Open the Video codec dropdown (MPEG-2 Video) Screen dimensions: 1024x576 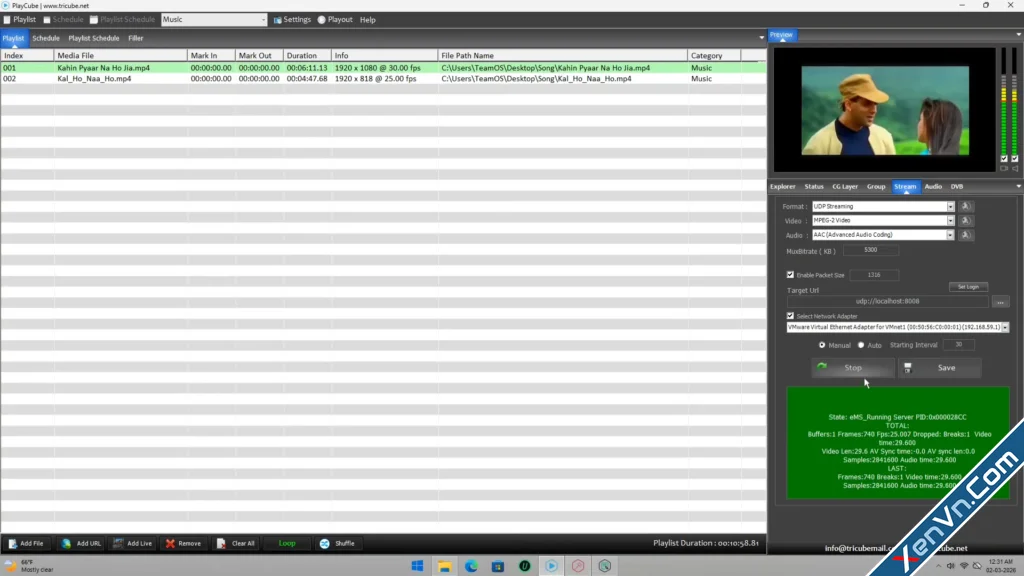click(x=950, y=221)
